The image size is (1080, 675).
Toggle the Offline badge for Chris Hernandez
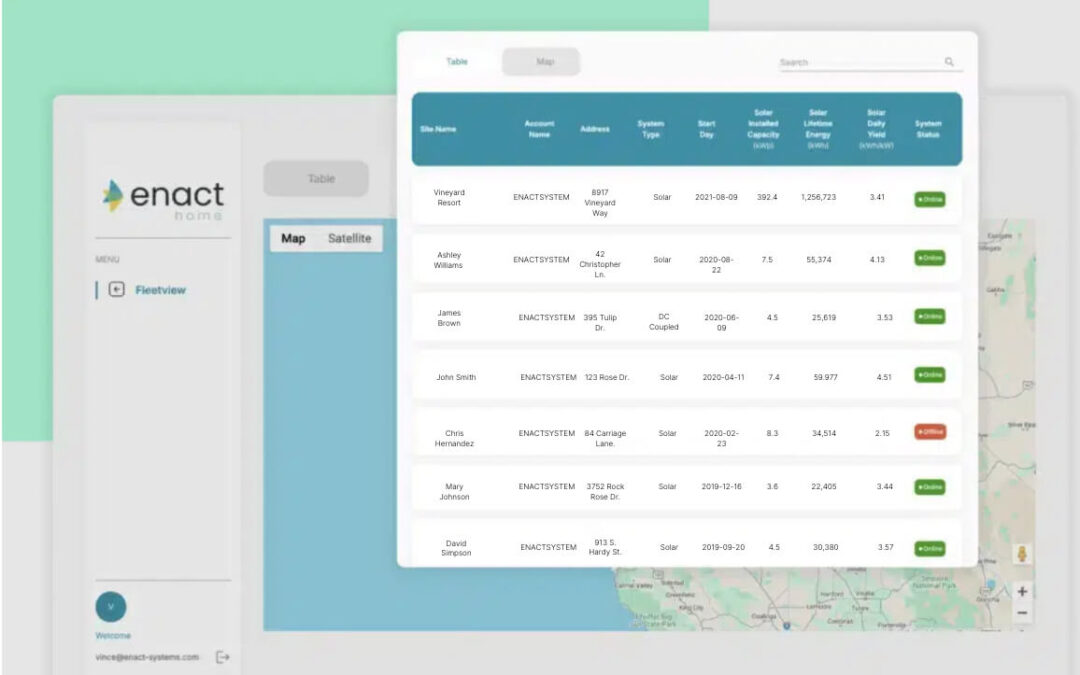[929, 432]
